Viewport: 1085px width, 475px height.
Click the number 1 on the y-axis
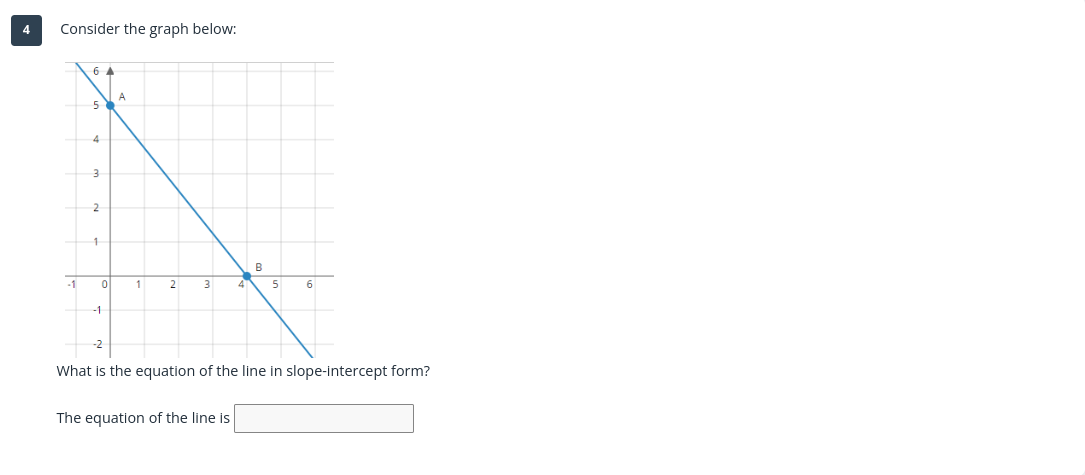click(96, 242)
